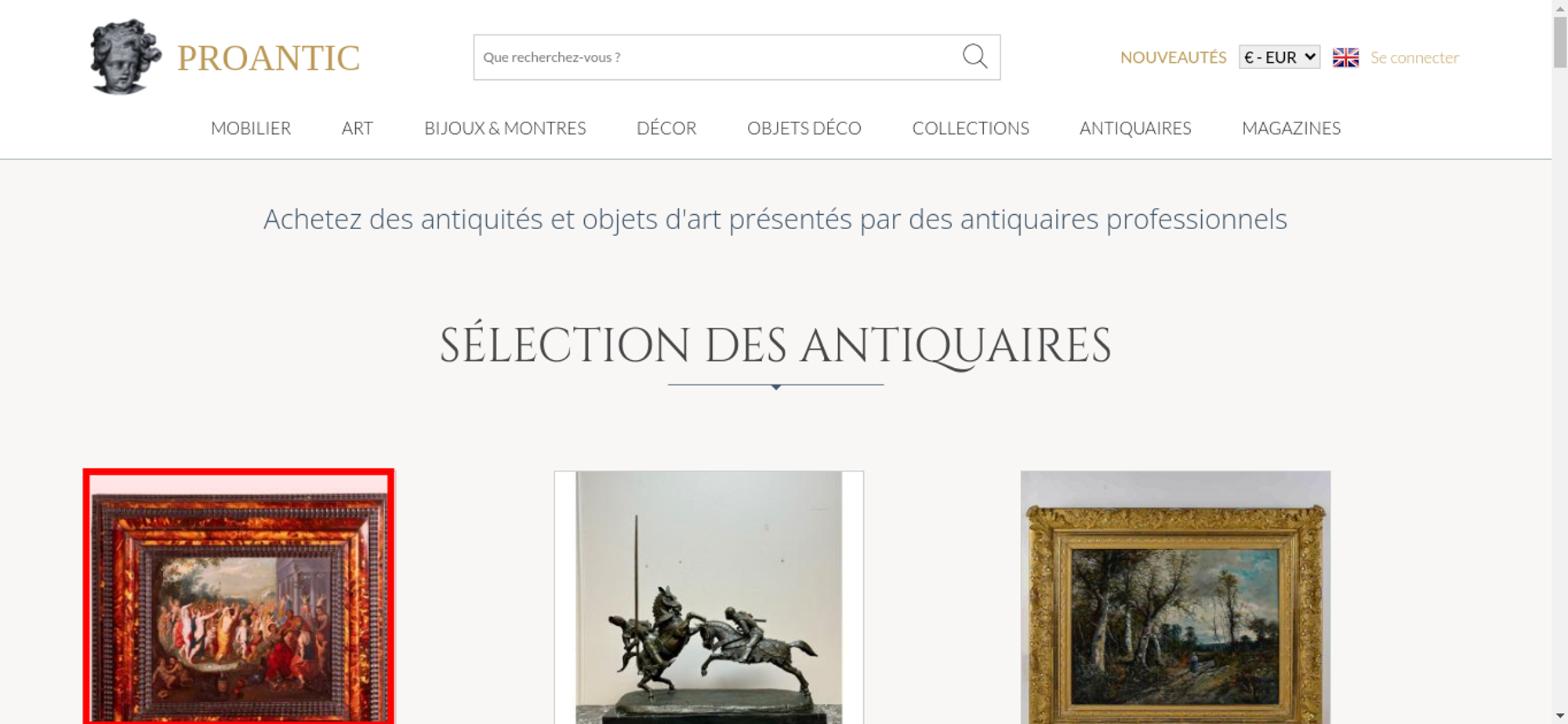Screen dimensions: 1568x724
Task: Open the Collections menu
Action: [x=971, y=128]
